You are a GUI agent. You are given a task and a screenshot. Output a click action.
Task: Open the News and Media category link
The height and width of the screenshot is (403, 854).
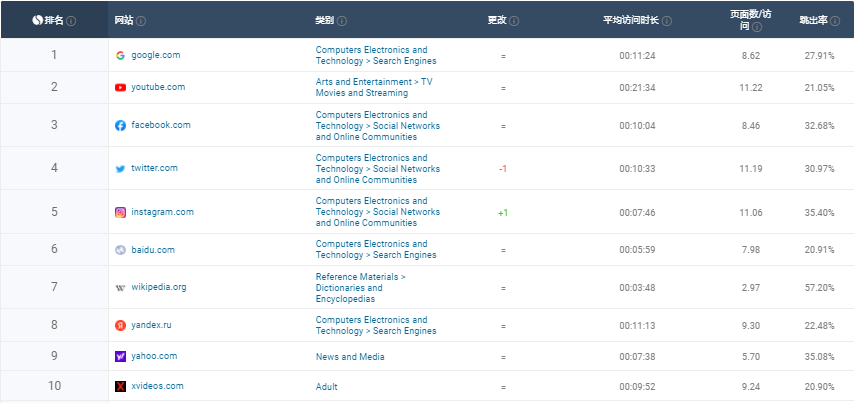pyautogui.click(x=350, y=356)
